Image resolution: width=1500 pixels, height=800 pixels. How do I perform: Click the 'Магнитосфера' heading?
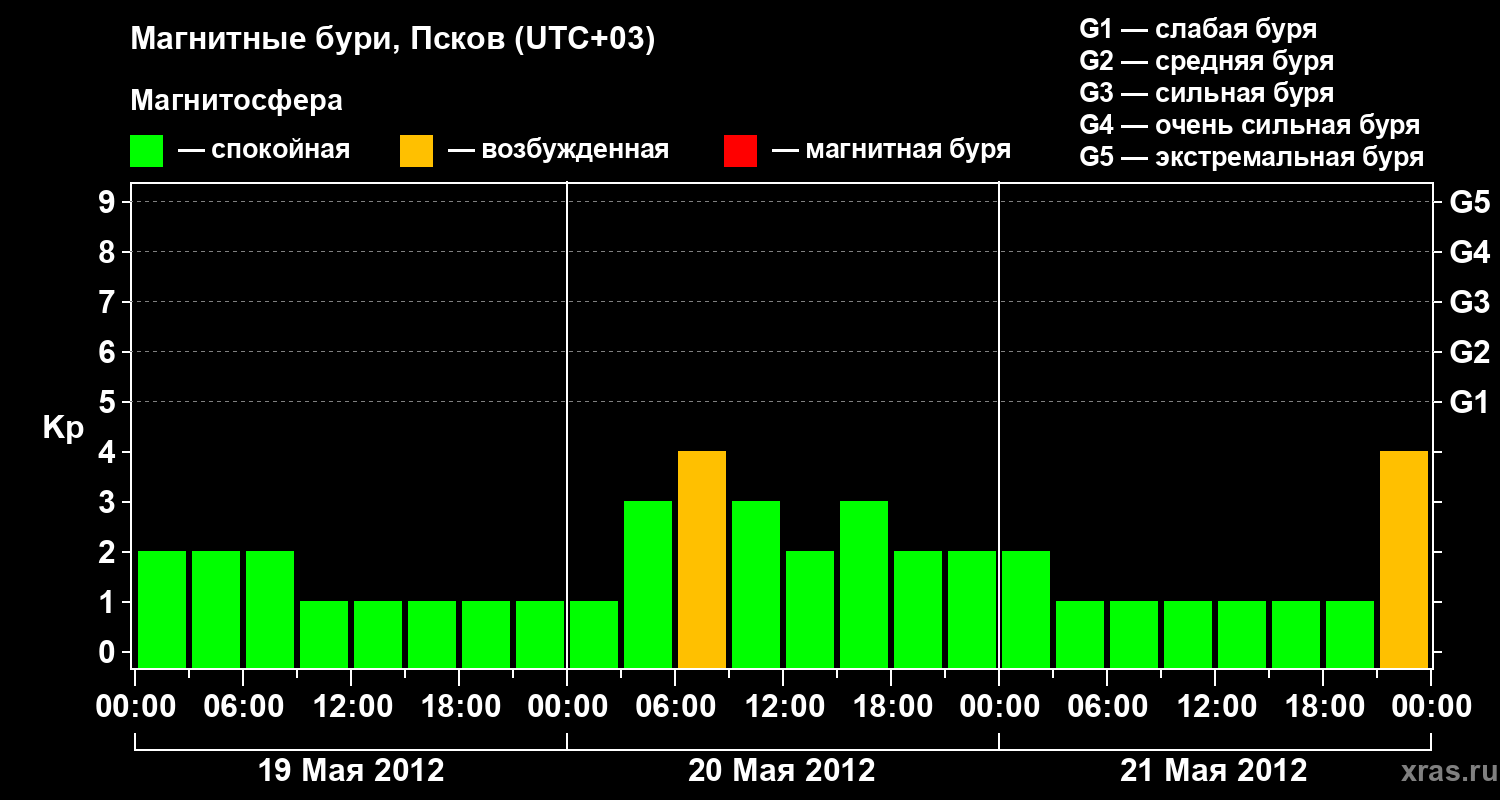pos(237,101)
